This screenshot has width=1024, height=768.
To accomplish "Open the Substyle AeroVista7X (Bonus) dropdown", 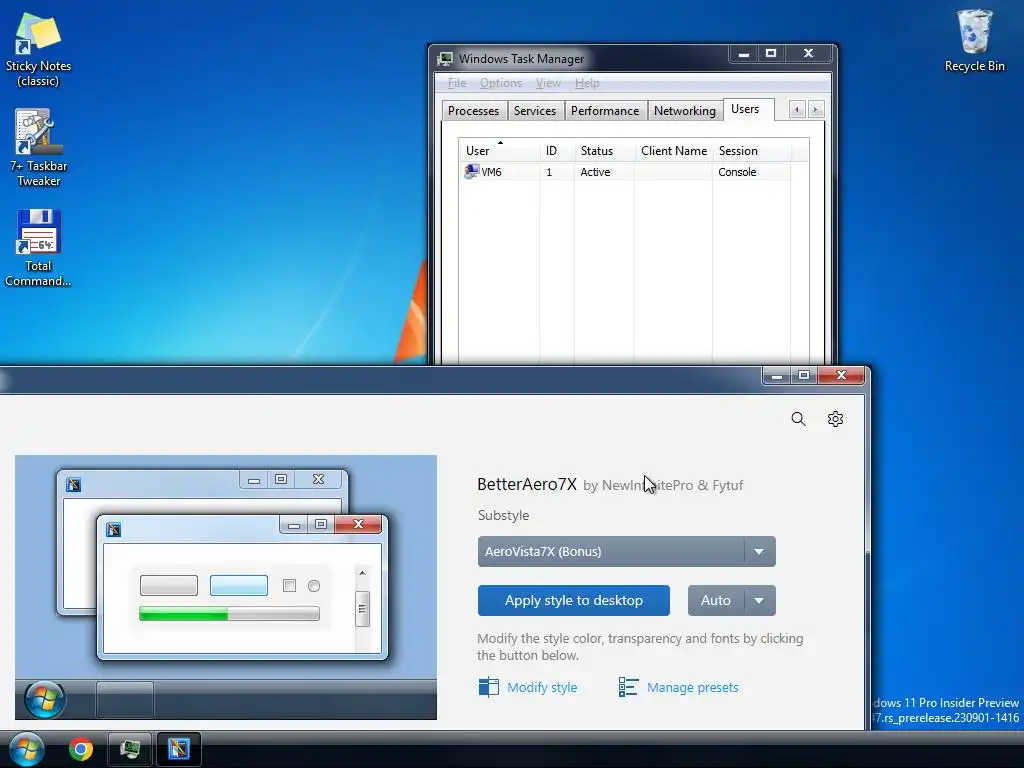I will (x=626, y=551).
